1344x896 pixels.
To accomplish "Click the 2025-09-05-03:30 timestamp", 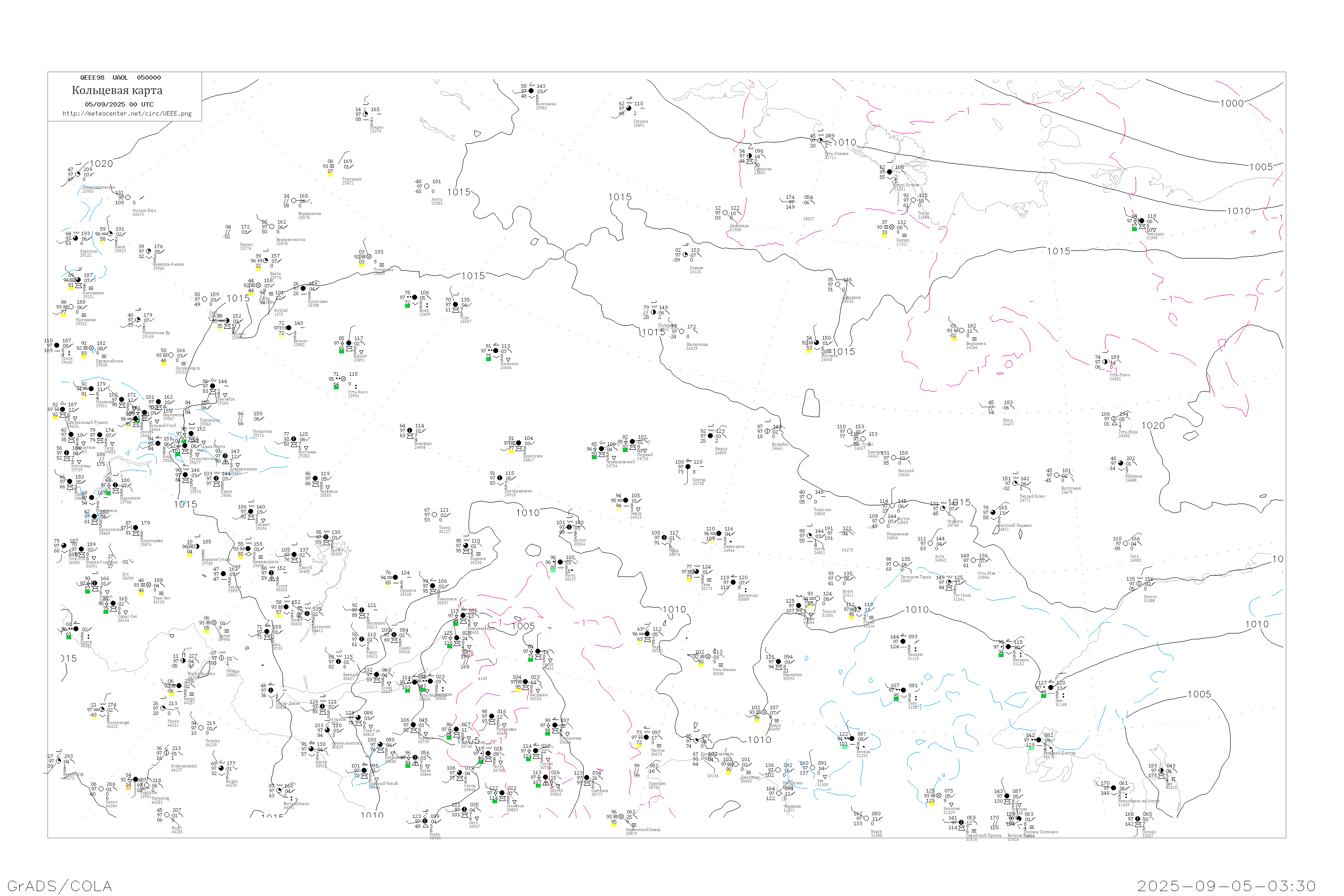I will 1226,886.
